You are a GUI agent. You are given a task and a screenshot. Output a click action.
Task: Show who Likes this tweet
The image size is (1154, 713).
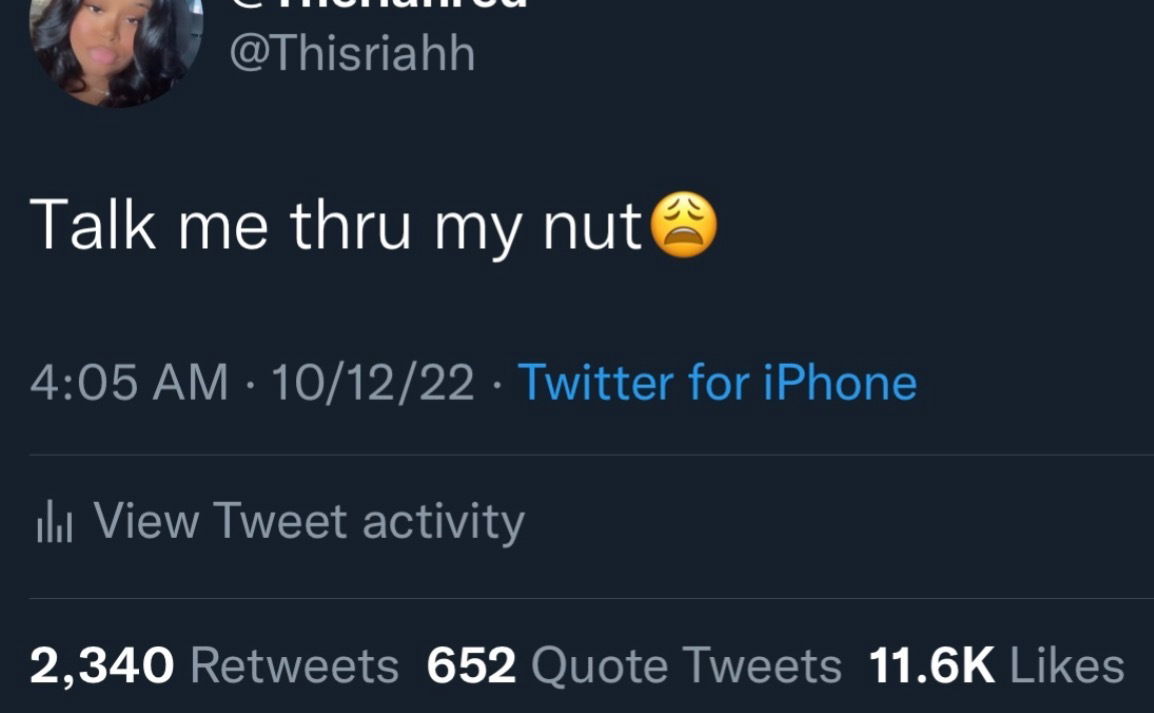click(1067, 666)
